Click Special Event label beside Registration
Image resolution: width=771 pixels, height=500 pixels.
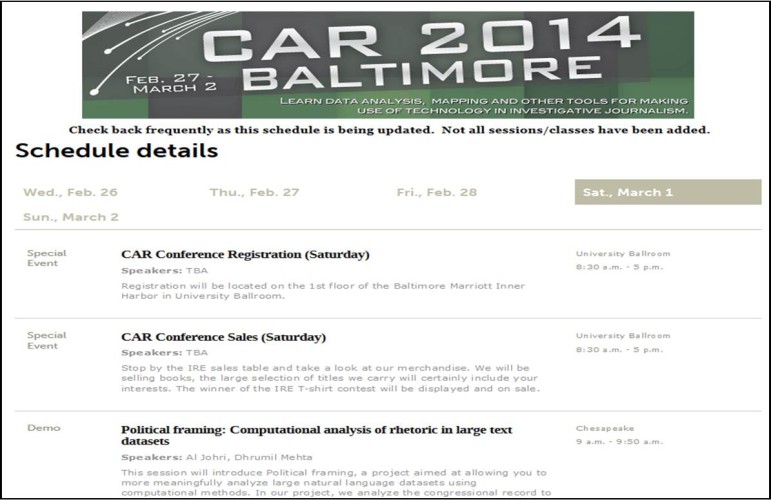click(x=47, y=258)
